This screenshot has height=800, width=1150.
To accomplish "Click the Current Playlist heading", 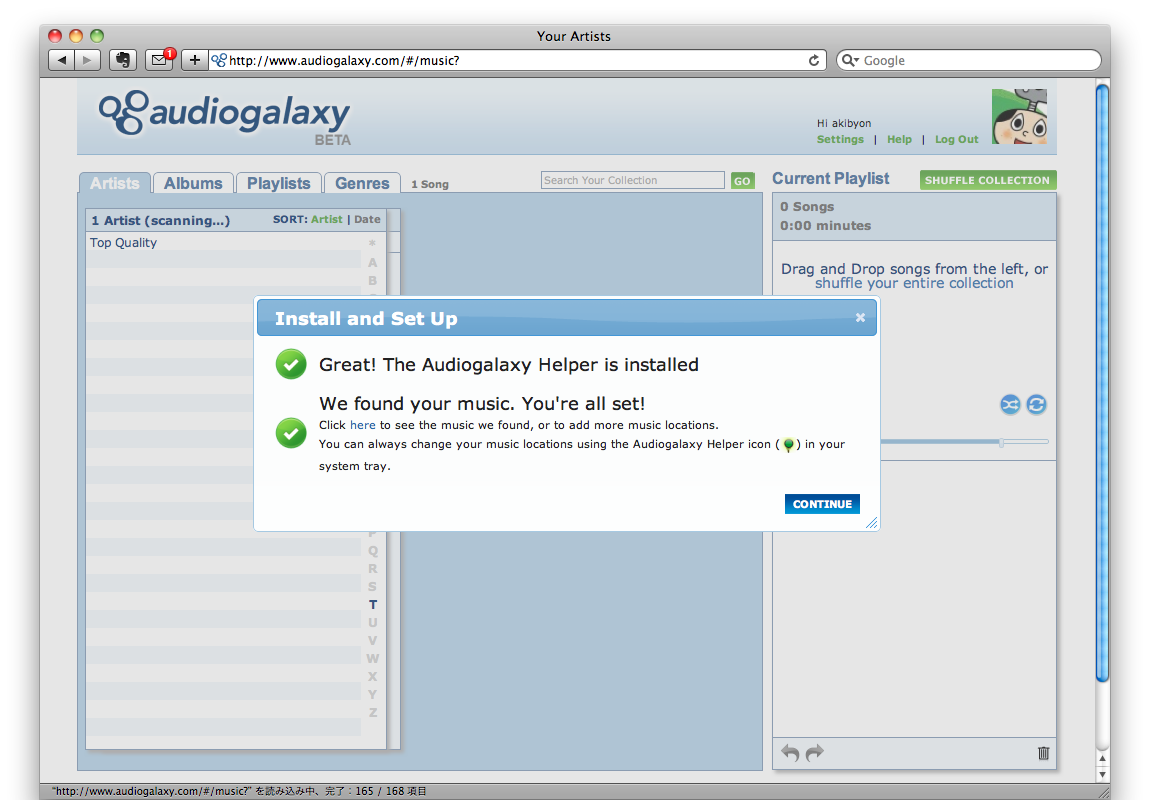I will 830,179.
